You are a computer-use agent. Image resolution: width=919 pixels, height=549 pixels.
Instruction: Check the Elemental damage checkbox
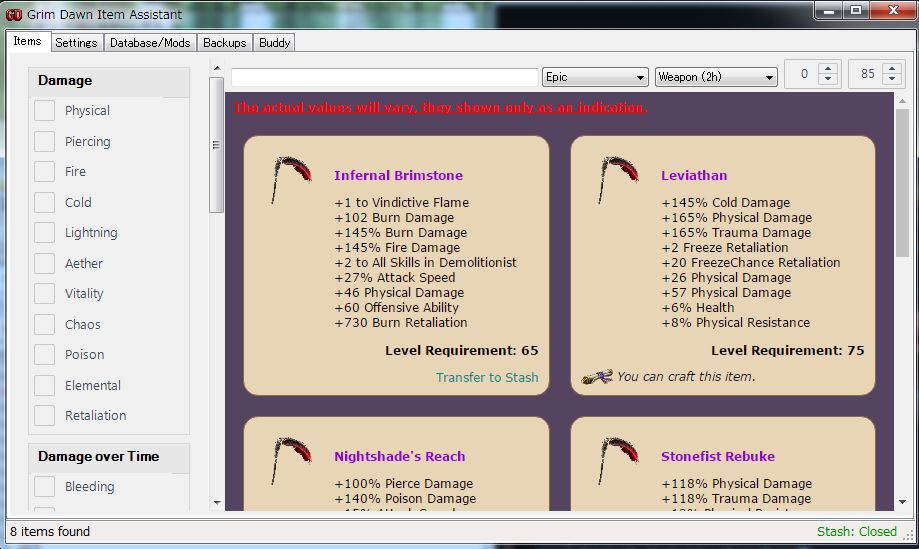[x=45, y=385]
